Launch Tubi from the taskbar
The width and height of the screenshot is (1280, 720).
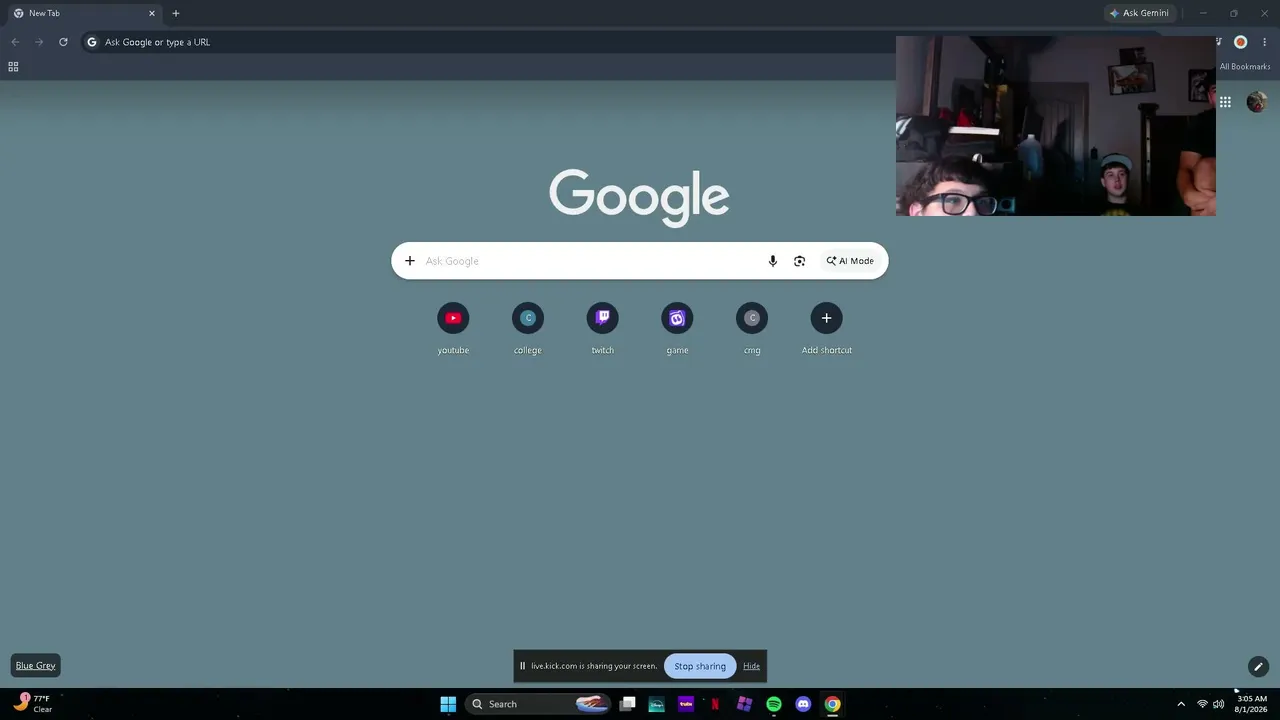(x=686, y=704)
